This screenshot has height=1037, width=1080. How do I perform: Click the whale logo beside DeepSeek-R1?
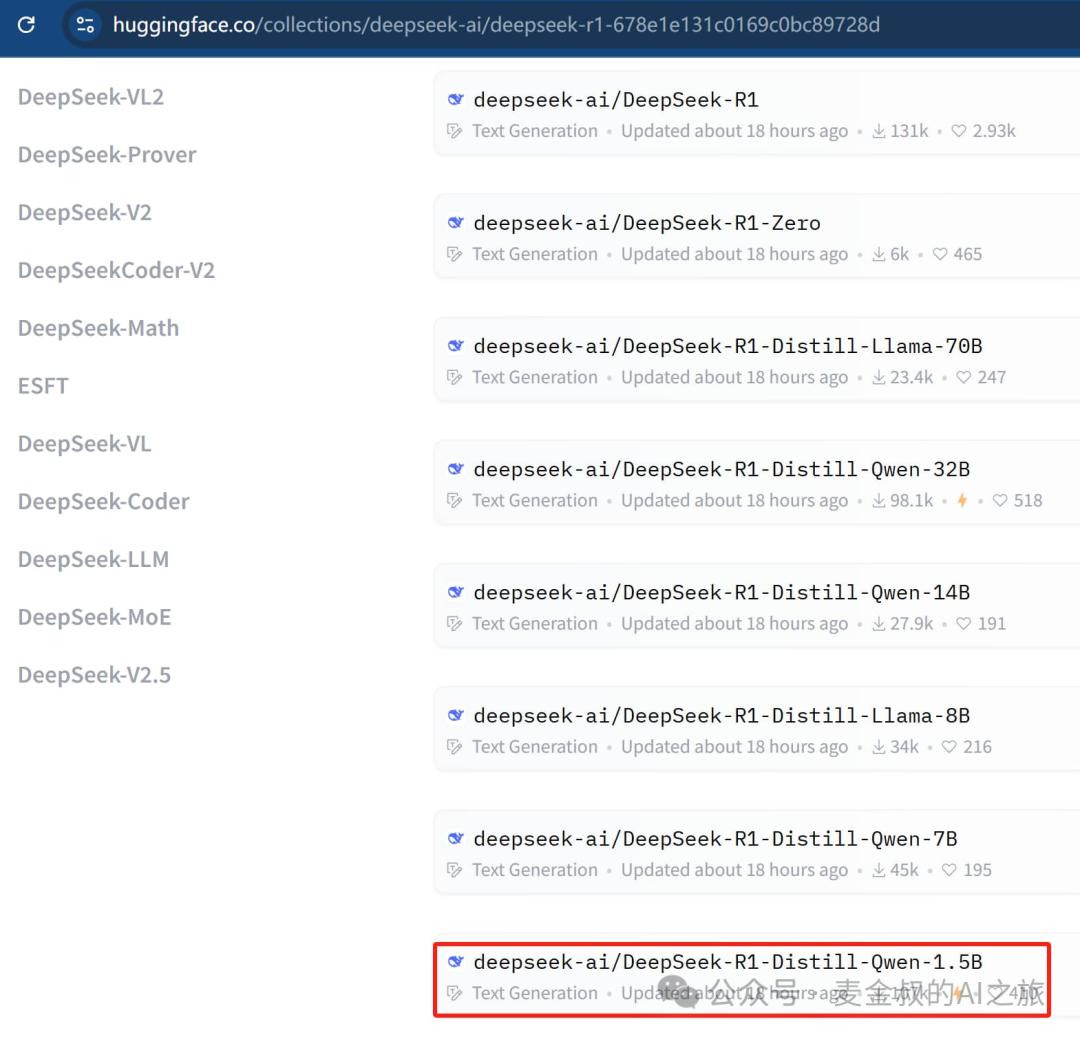click(455, 100)
